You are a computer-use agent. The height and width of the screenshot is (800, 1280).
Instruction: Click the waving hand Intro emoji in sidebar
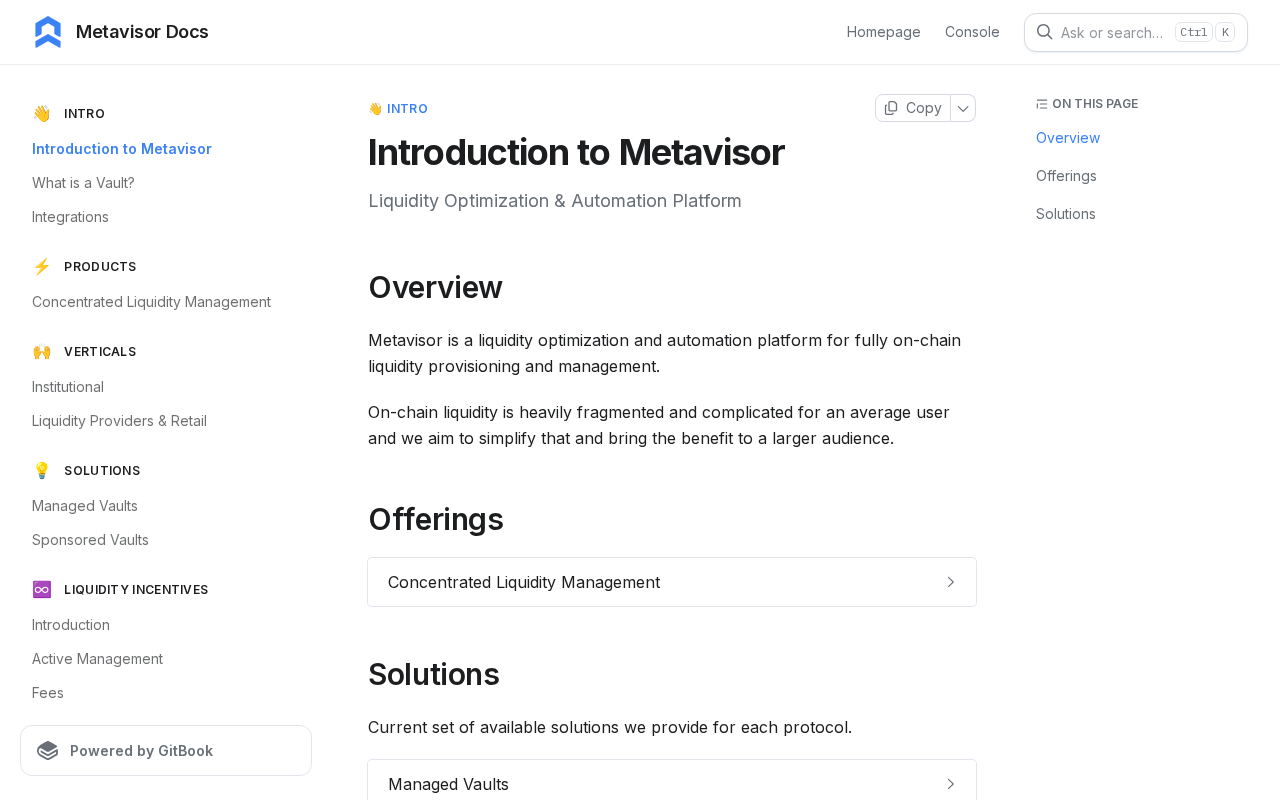[42, 114]
